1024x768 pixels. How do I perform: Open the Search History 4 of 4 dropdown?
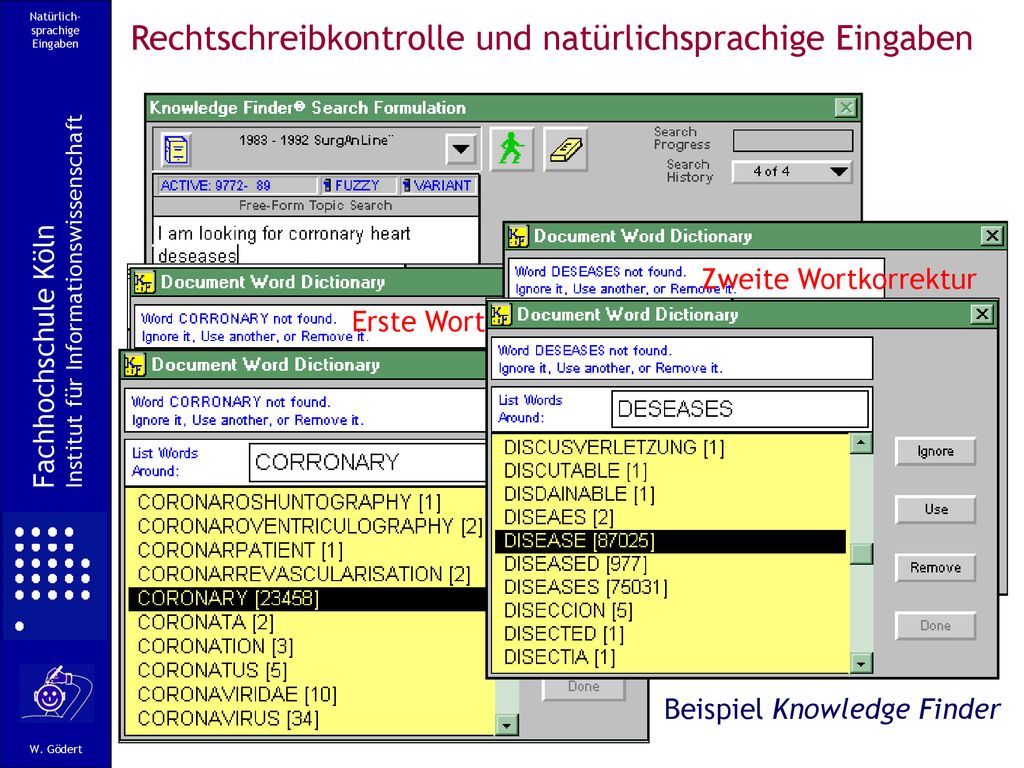click(792, 172)
